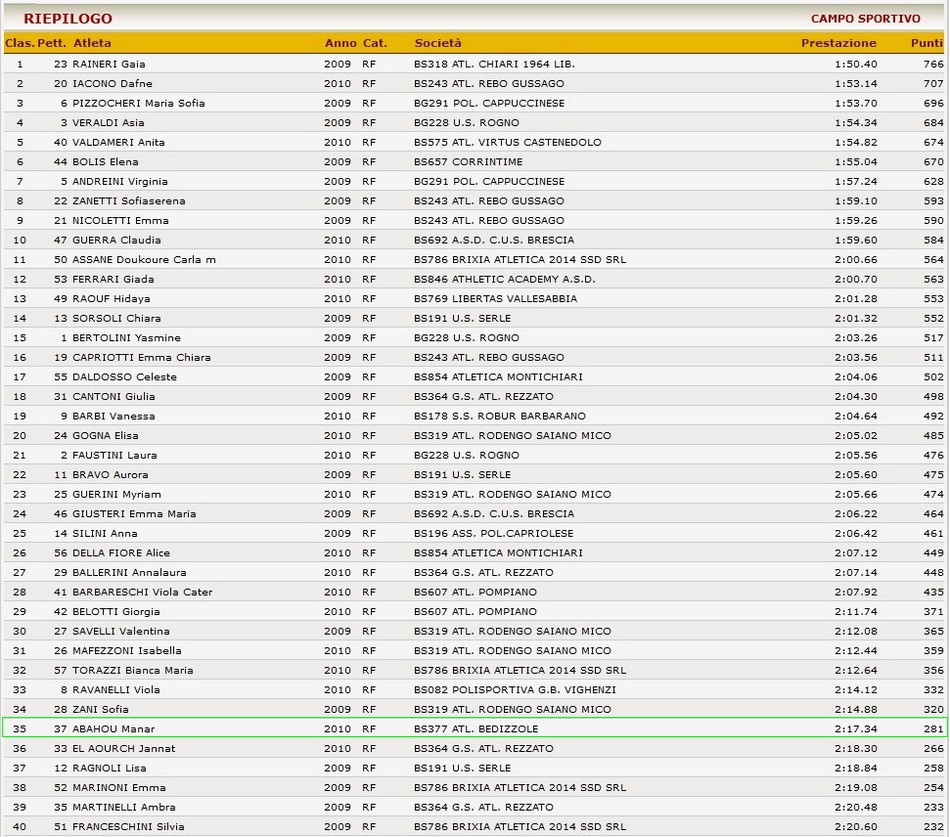Select athlete BERTOLINI Yasmine
The height and width of the screenshot is (837, 950).
click(x=127, y=338)
